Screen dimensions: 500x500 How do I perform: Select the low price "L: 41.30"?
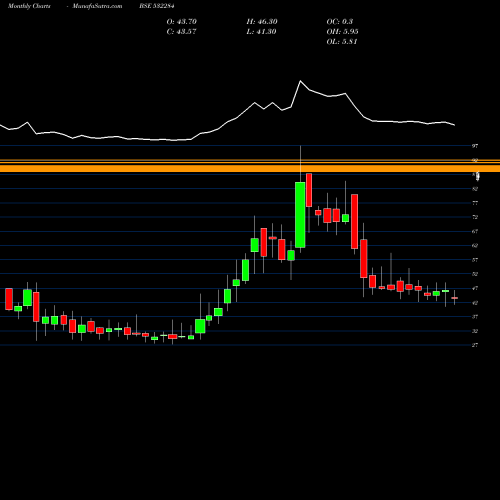262,32
